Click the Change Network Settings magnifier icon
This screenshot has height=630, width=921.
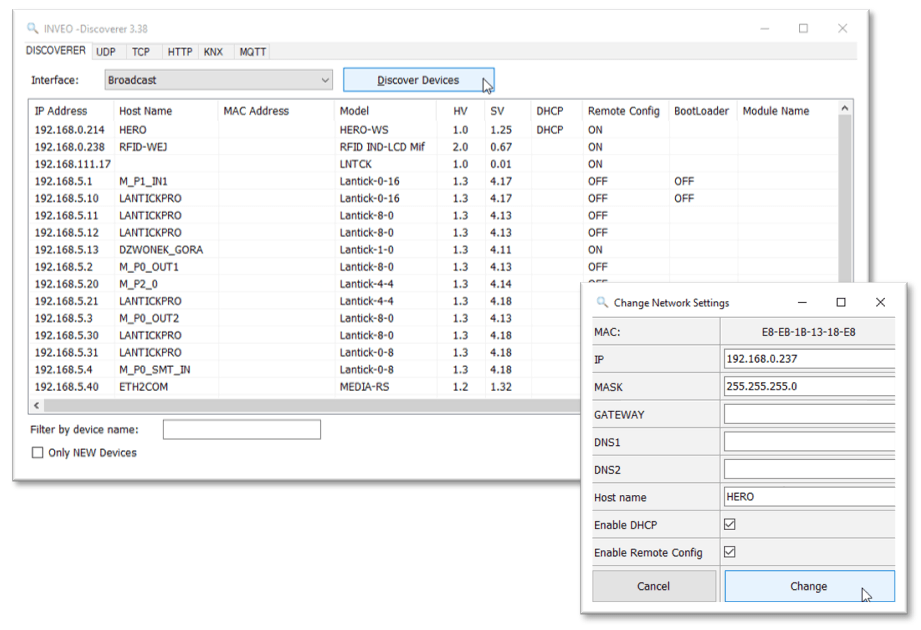[x=602, y=303]
